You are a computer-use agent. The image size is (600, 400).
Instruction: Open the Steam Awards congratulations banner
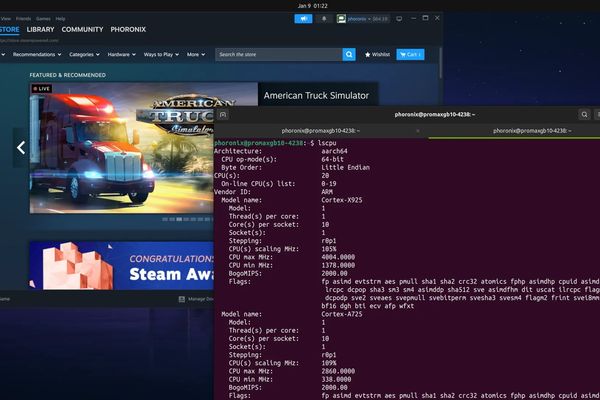(x=122, y=265)
